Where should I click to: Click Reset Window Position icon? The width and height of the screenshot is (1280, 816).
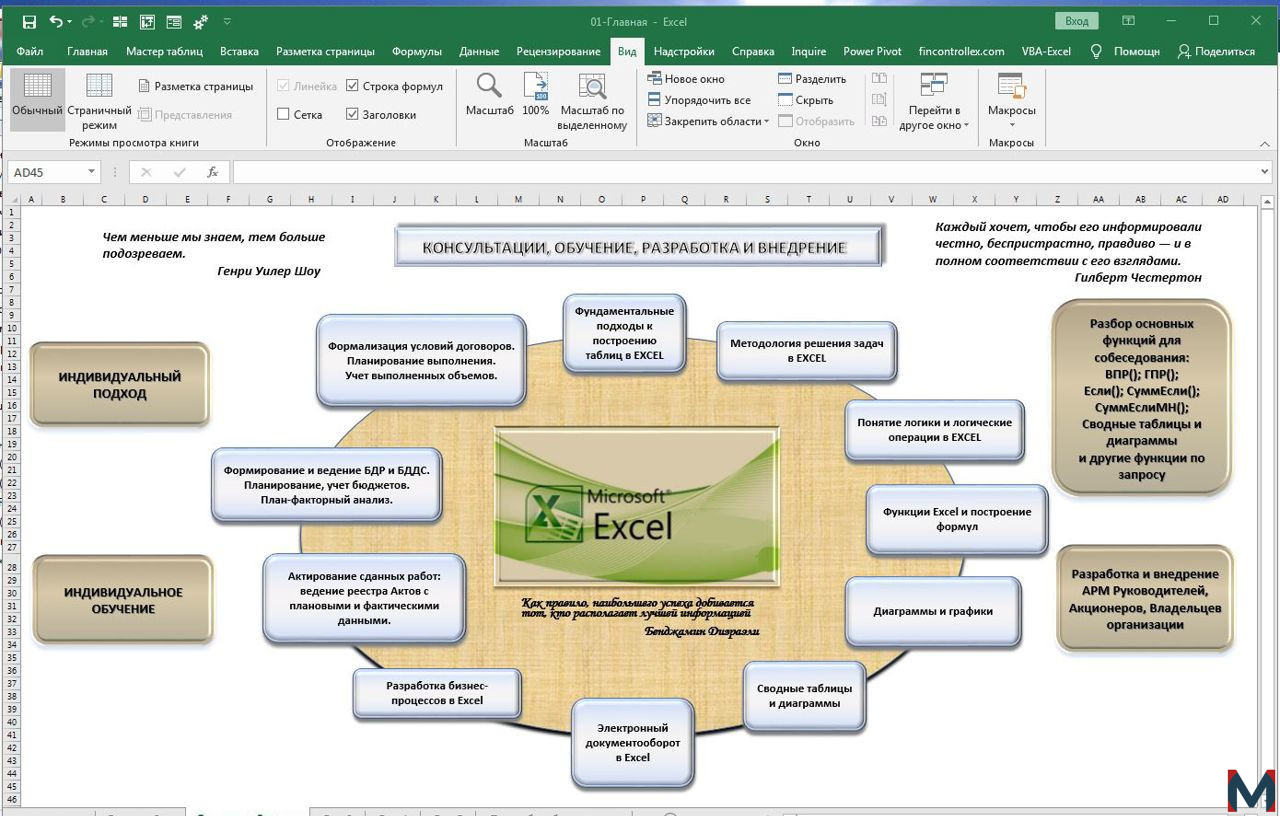click(x=879, y=121)
